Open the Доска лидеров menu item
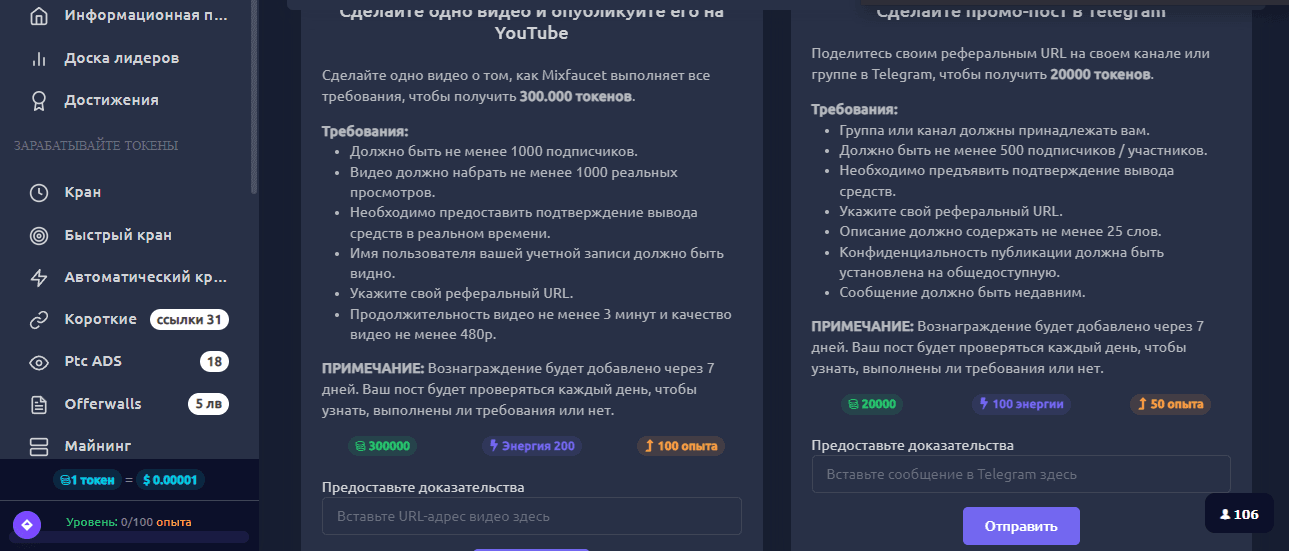 121,58
